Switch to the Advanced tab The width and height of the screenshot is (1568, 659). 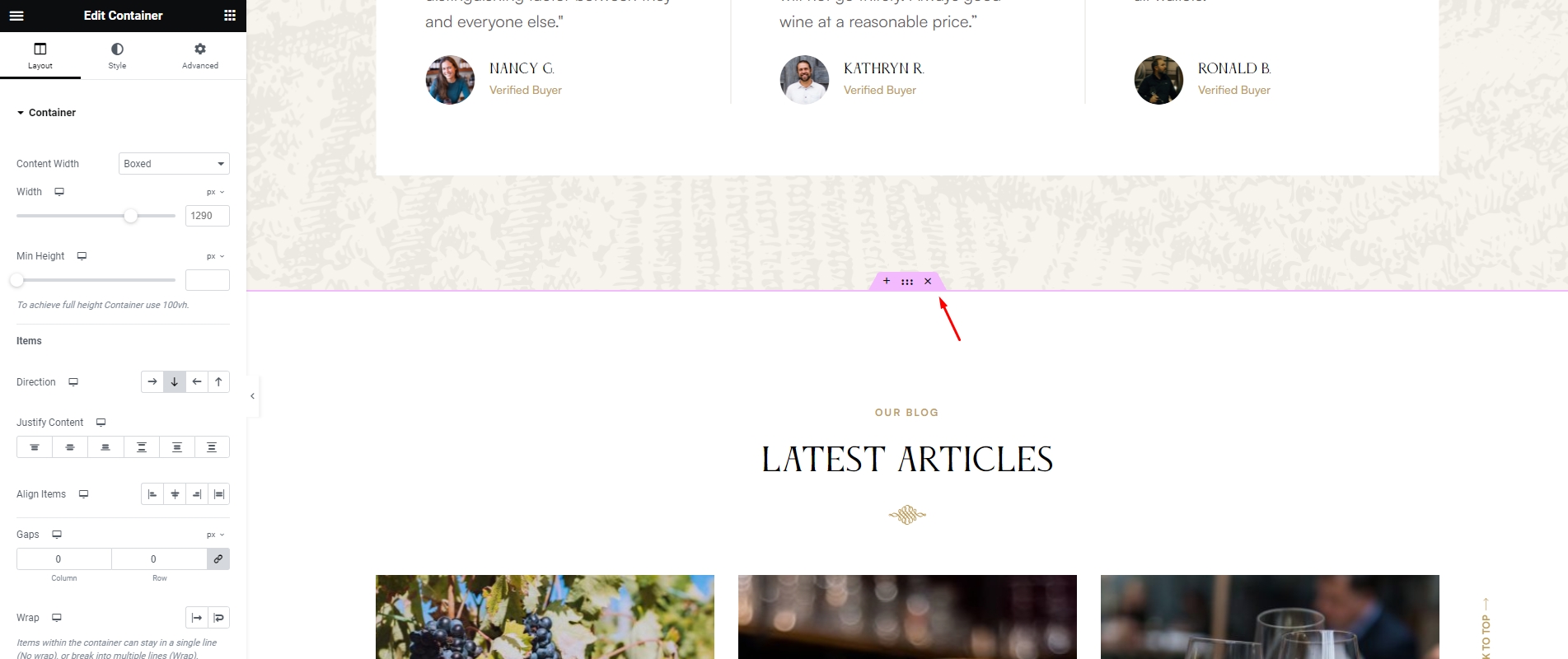click(x=200, y=56)
